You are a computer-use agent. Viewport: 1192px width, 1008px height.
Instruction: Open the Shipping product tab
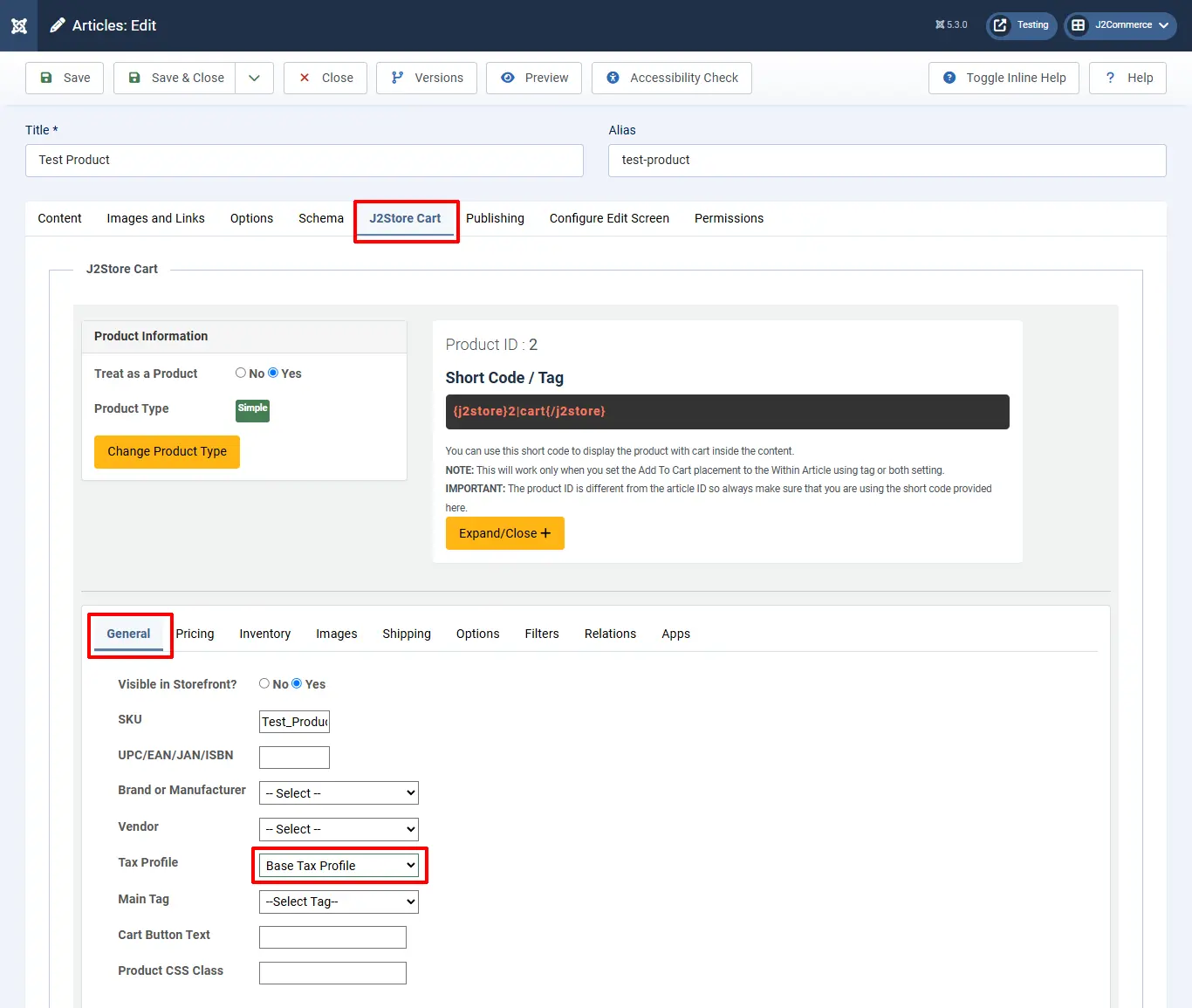point(407,634)
